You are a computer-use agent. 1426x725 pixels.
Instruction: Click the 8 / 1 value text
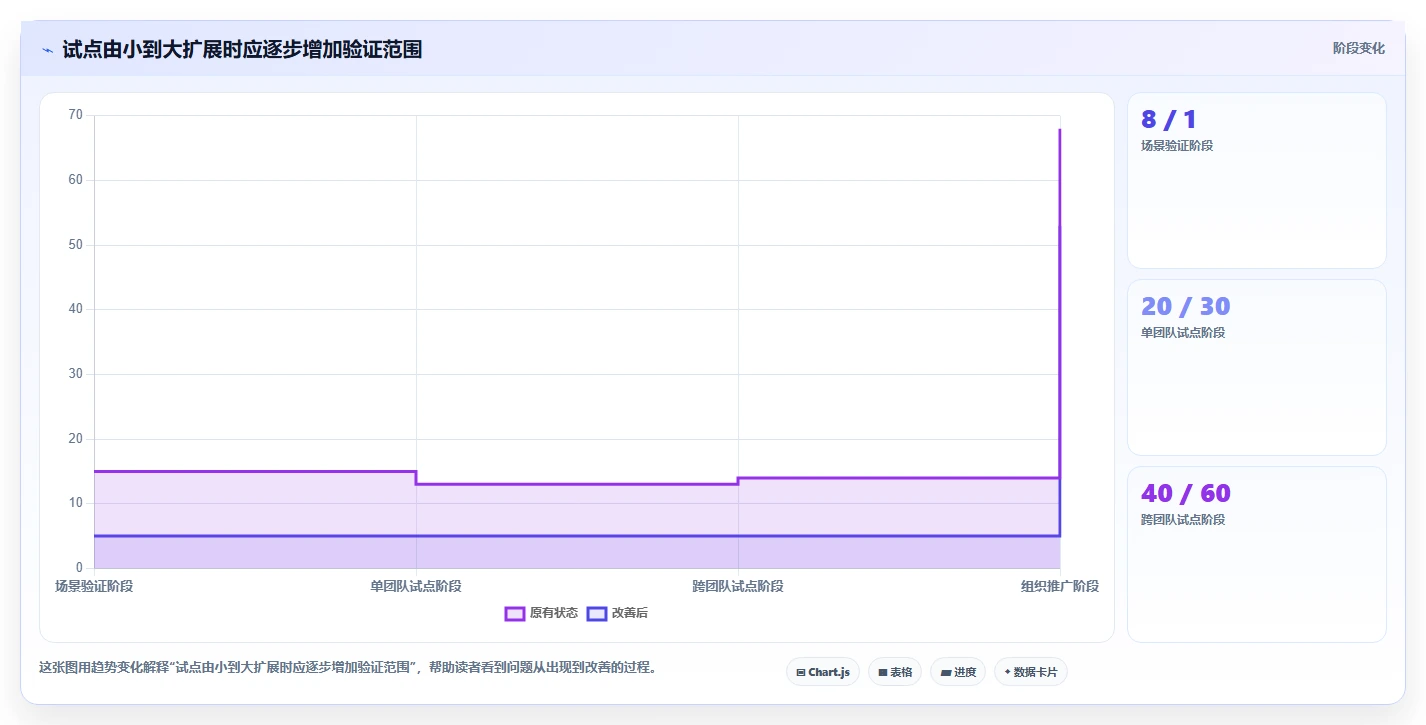pos(1168,120)
